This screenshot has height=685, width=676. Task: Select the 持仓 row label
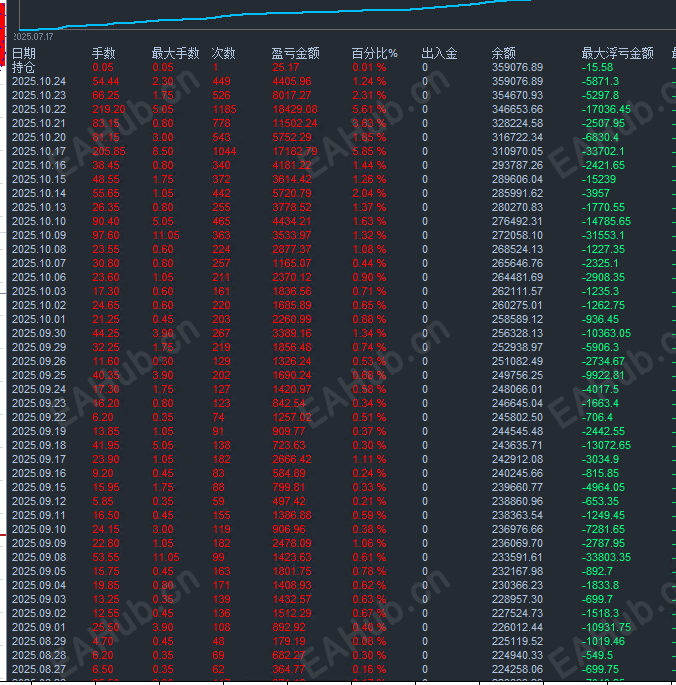point(23,68)
